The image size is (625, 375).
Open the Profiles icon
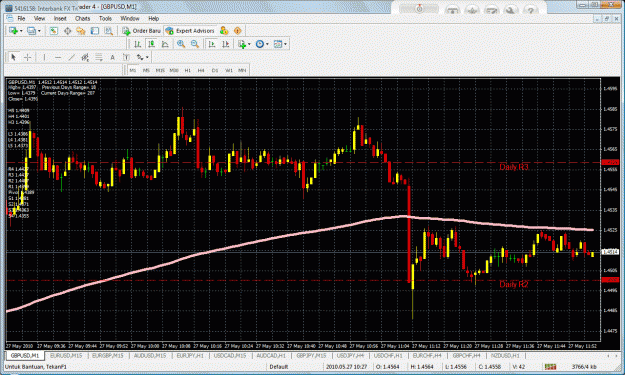pyautogui.click(x=31, y=31)
